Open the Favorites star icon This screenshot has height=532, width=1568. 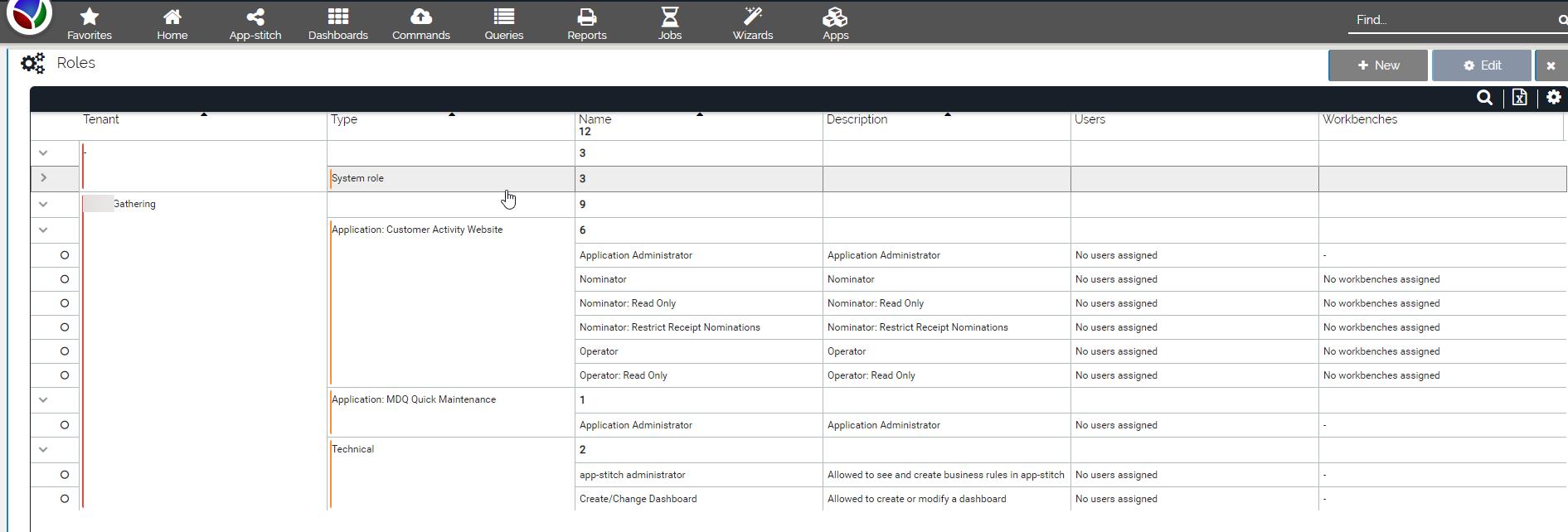point(89,17)
